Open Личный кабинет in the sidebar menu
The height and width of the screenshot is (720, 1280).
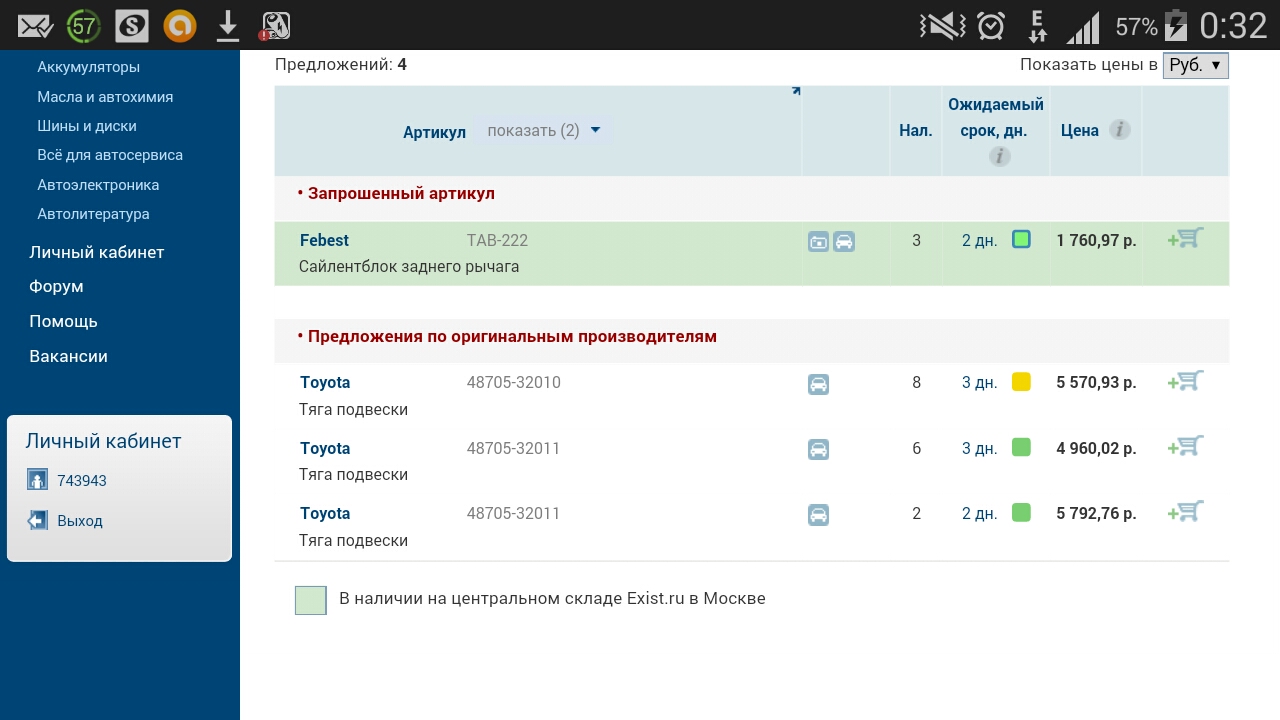[x=96, y=252]
